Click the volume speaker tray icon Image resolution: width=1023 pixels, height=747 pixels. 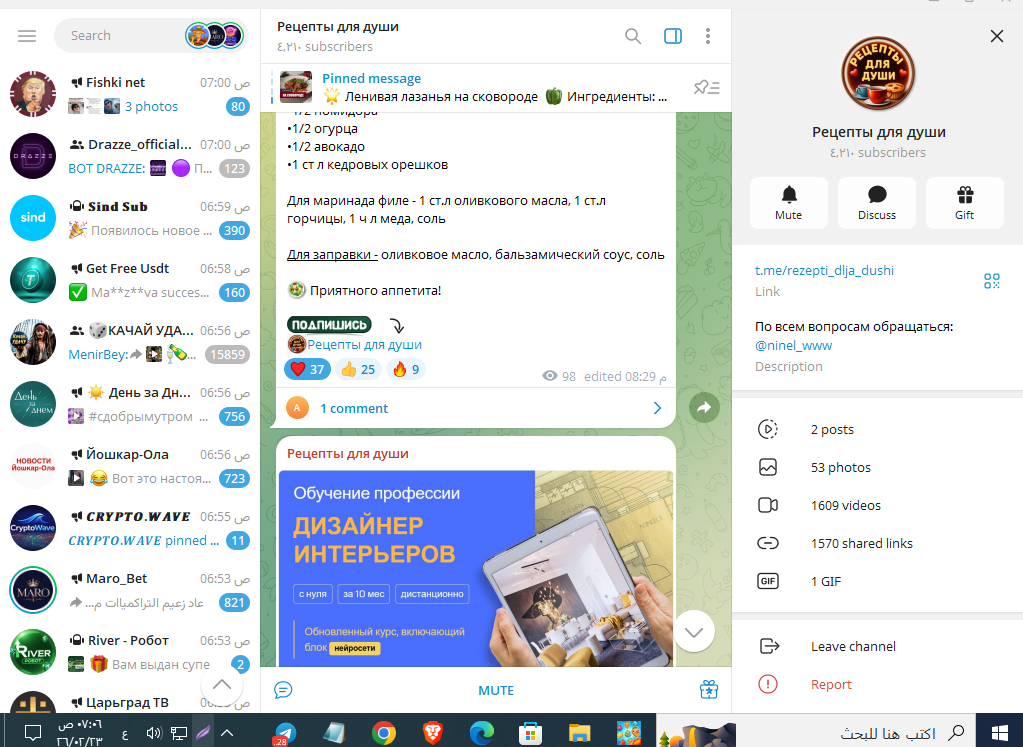tap(154, 733)
